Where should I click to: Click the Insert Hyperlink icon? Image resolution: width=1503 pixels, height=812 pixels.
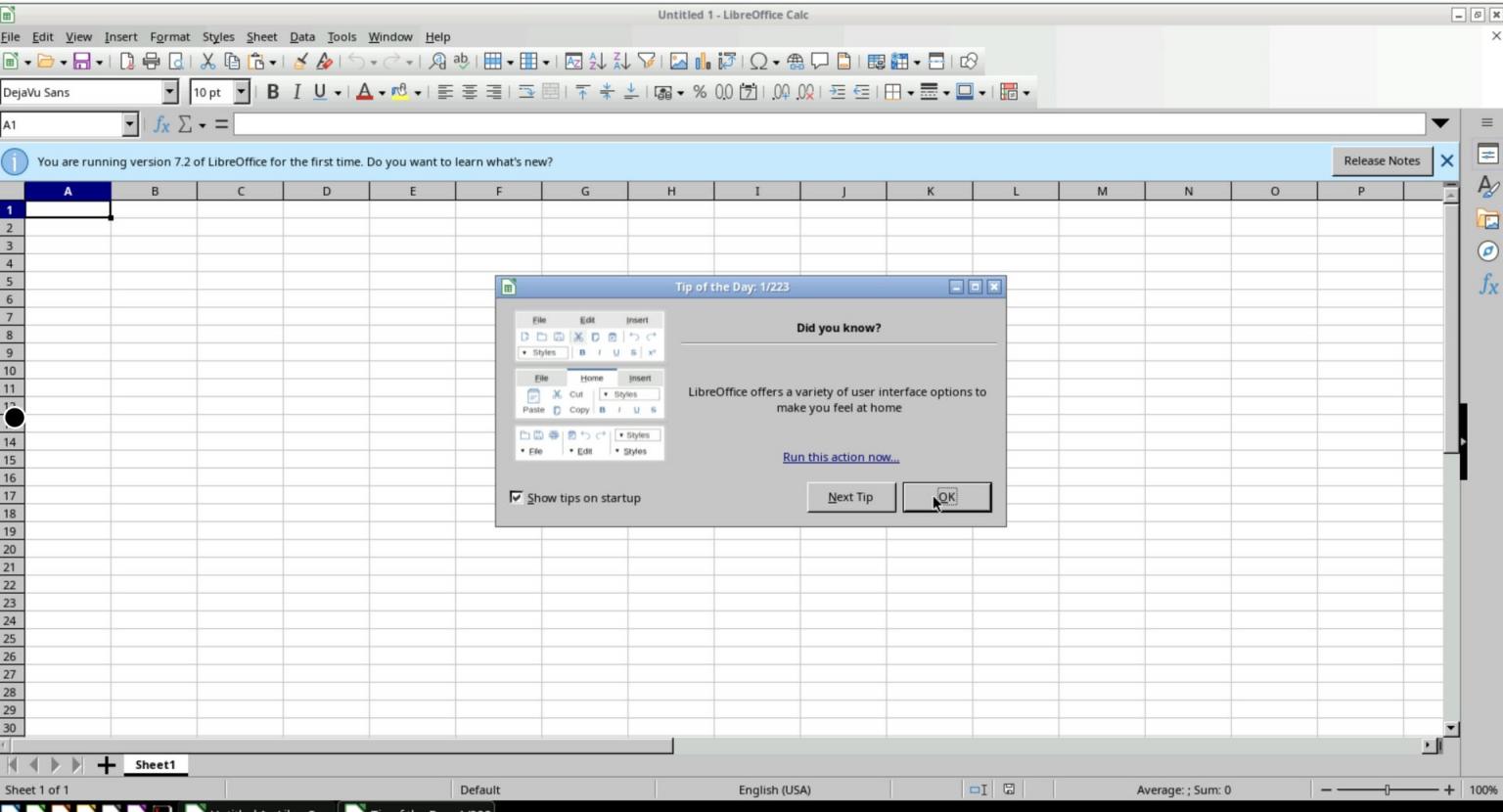click(x=796, y=62)
